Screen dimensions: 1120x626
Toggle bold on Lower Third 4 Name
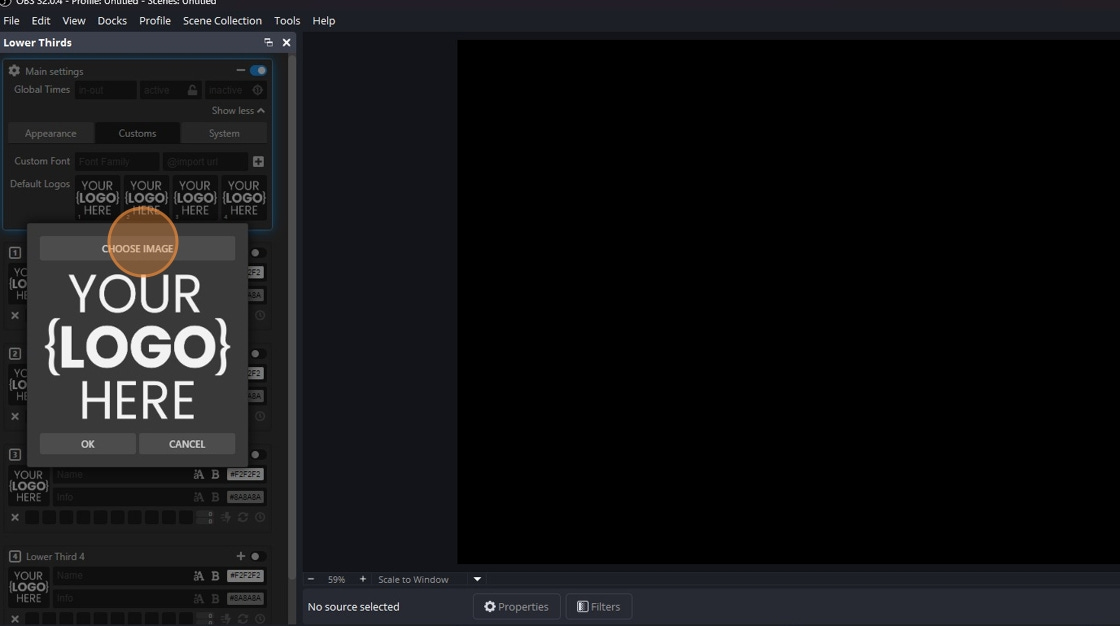pos(215,575)
